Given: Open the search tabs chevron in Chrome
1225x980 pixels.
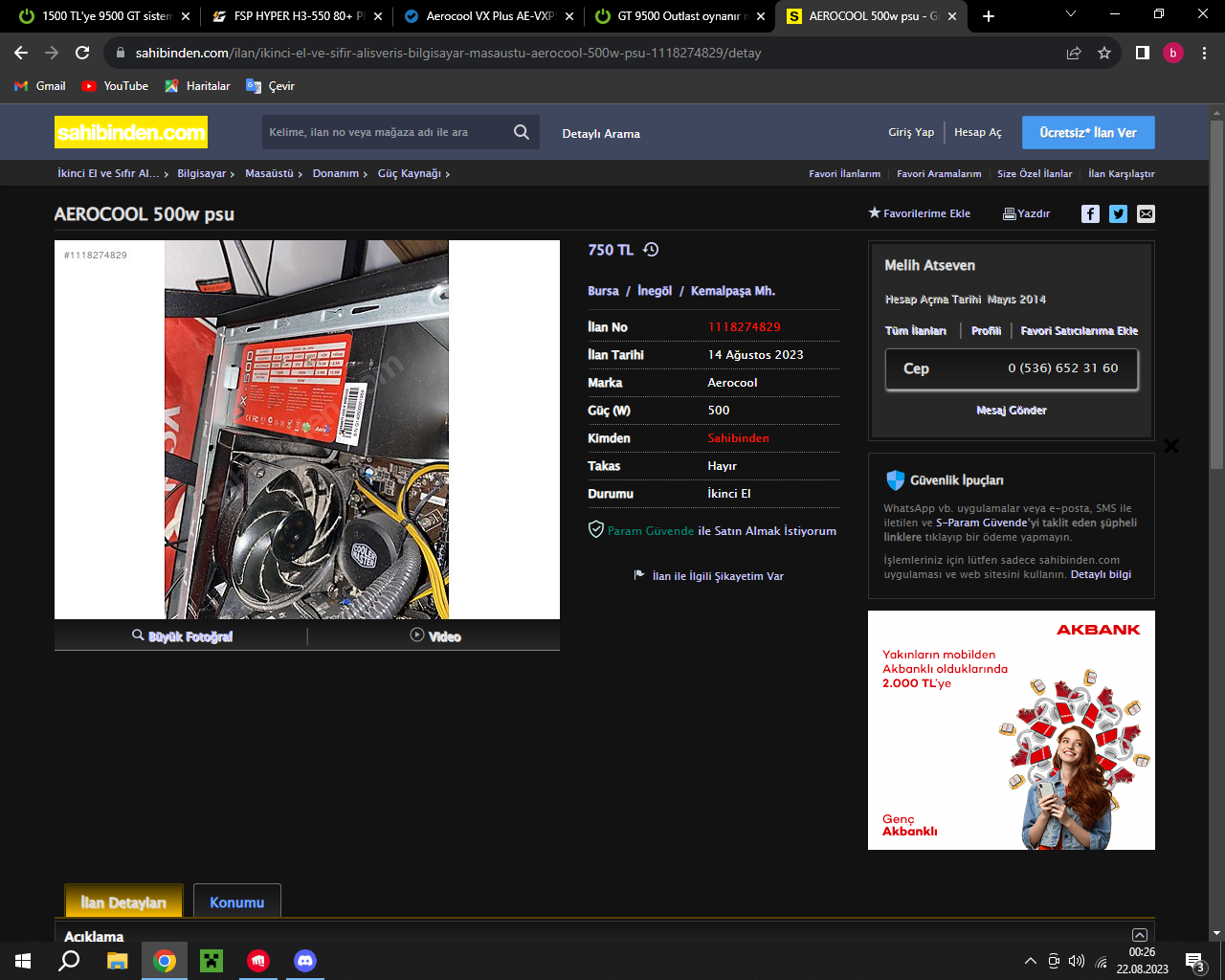Looking at the screenshot, I should click(x=1071, y=14).
